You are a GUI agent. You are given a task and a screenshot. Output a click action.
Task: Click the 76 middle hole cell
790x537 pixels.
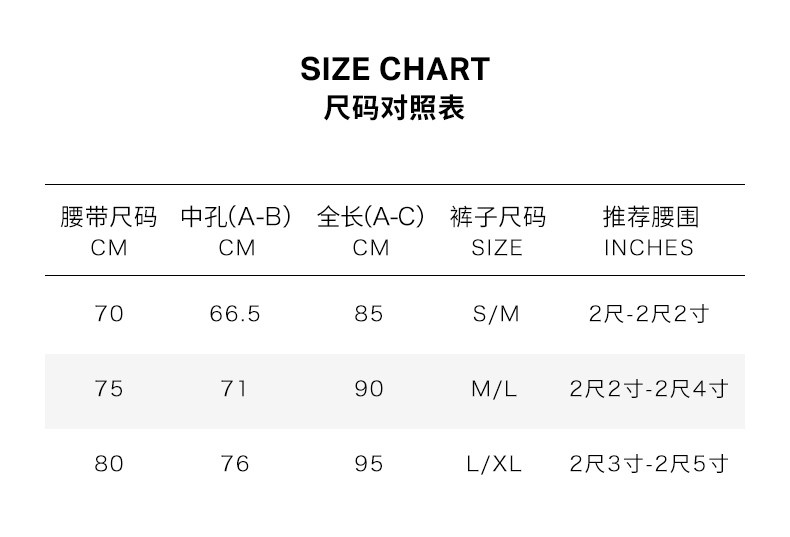pos(235,464)
